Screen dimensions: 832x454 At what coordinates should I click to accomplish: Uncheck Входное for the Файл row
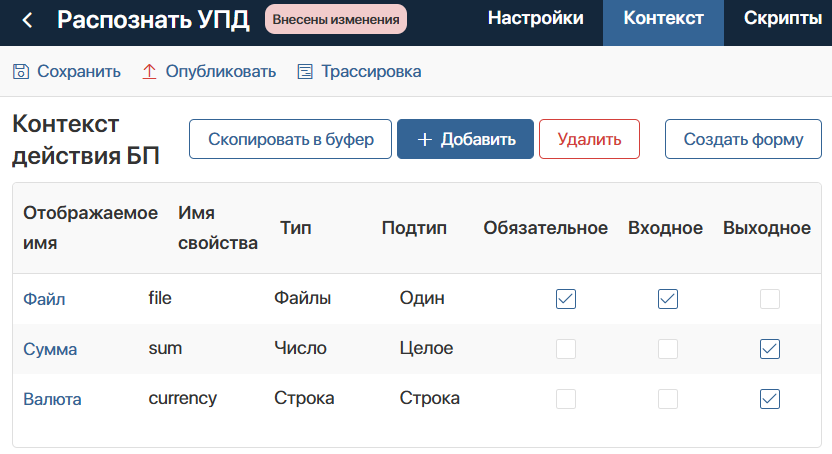click(668, 299)
